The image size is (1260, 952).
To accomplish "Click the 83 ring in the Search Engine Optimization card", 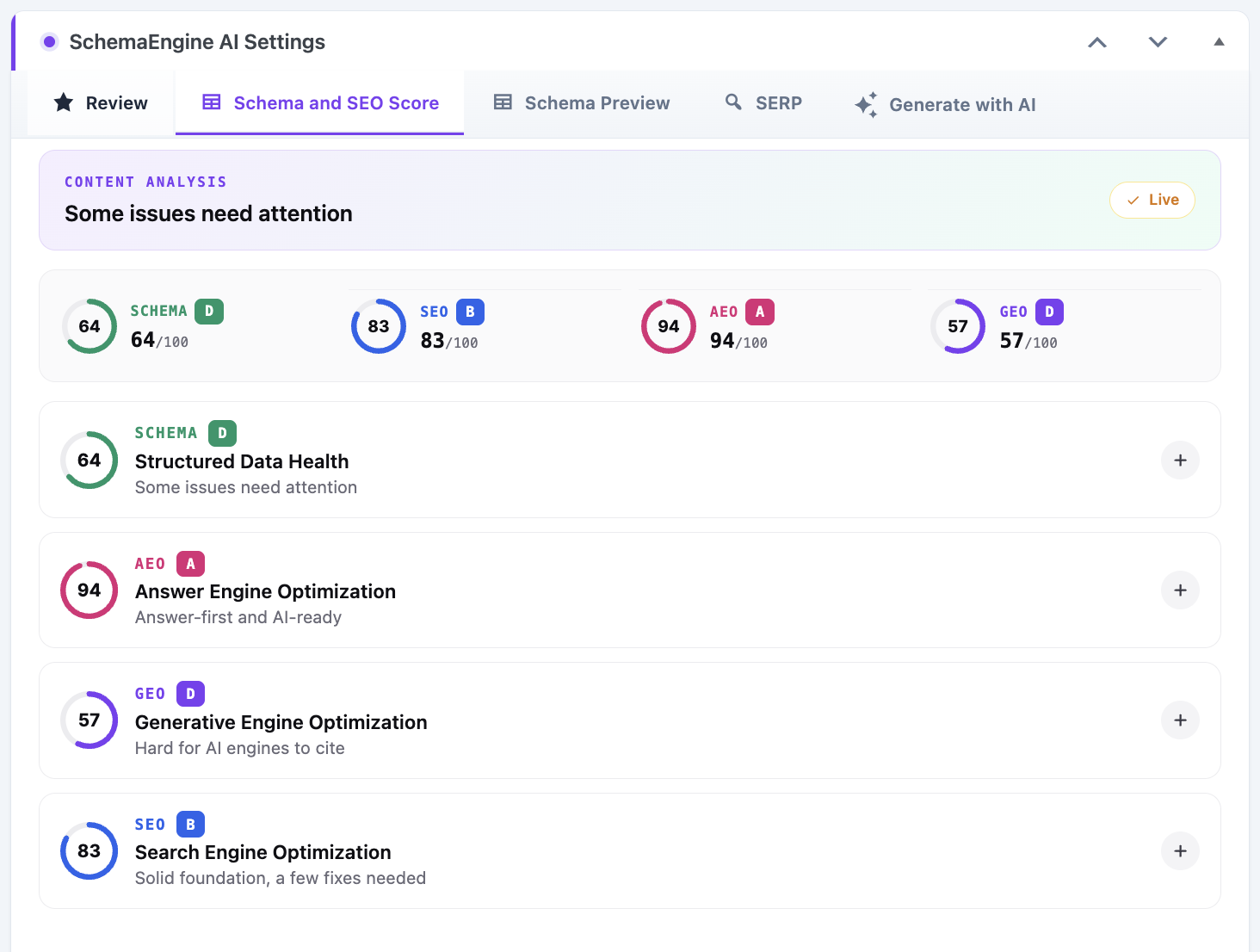I will coord(90,851).
